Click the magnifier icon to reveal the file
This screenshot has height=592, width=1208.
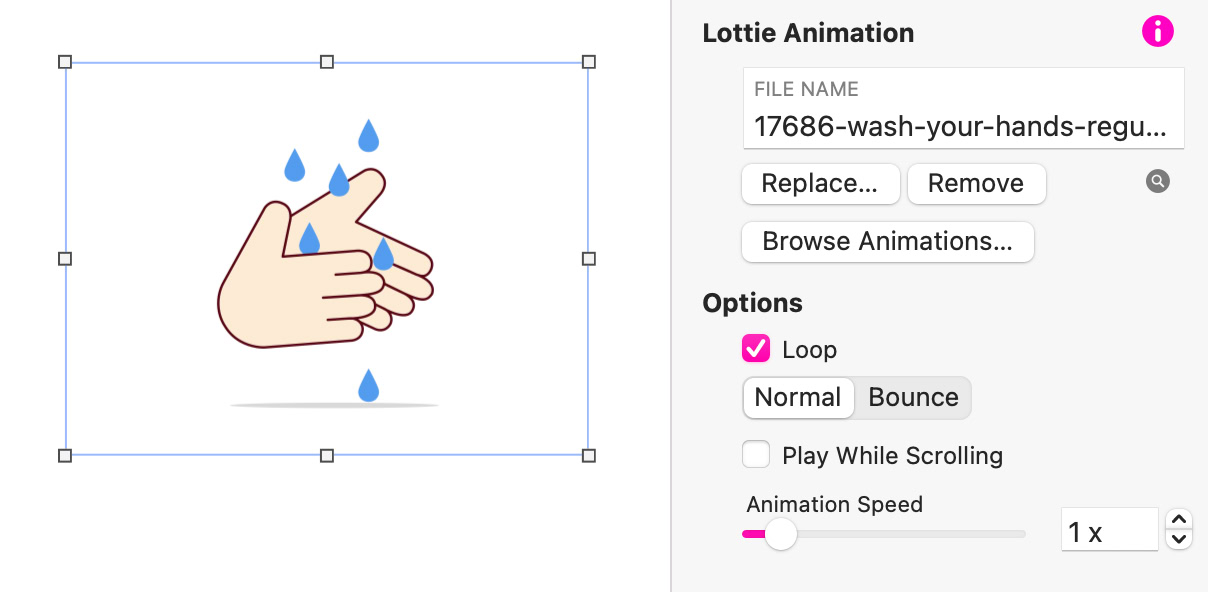tap(1157, 182)
